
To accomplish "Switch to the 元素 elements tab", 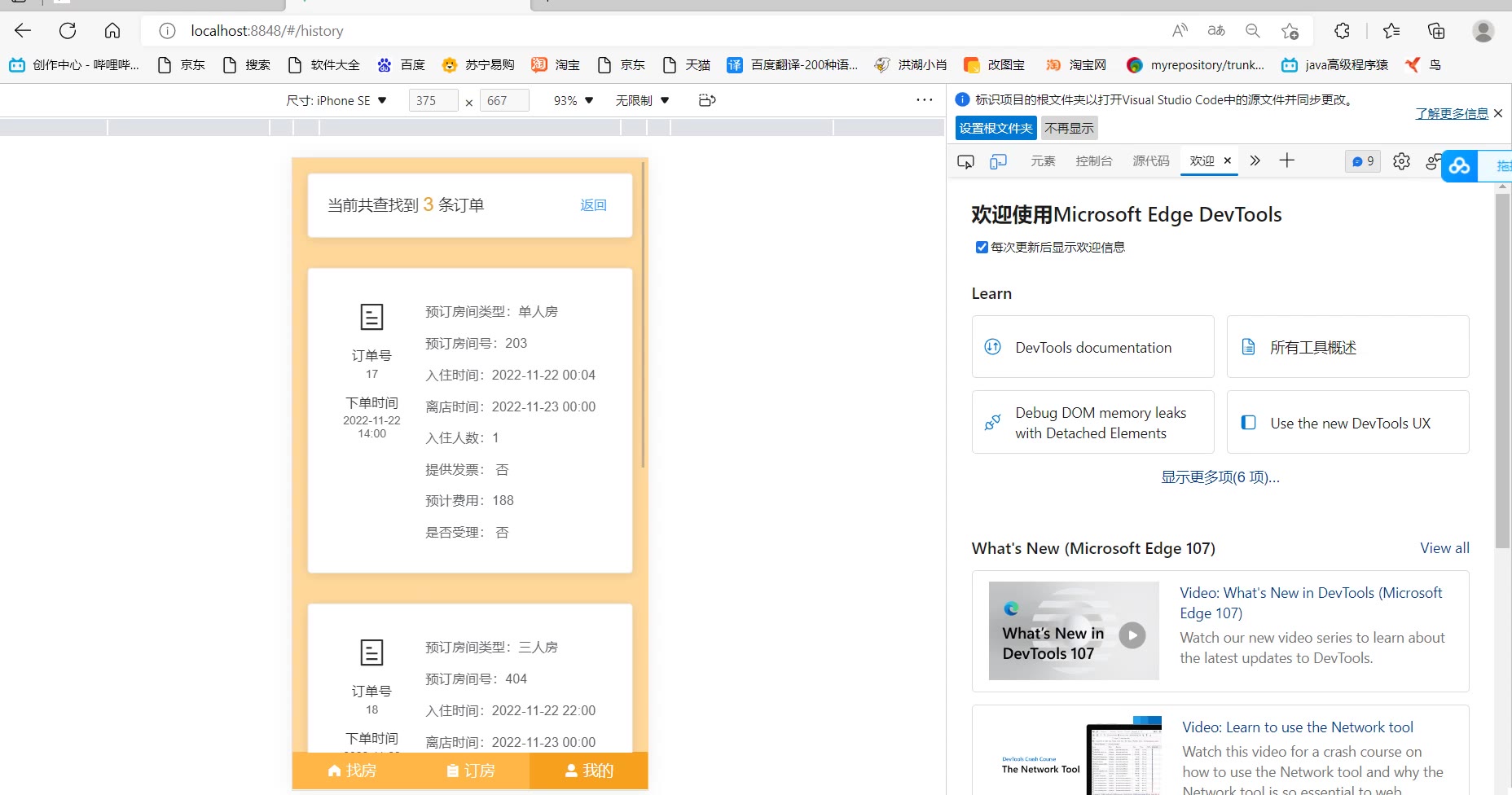I will 1043,161.
